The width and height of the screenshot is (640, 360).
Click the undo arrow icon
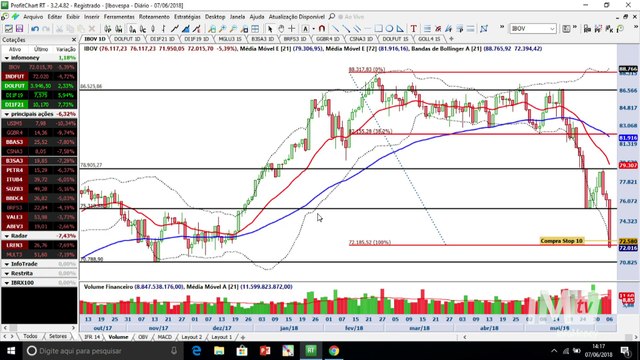[x=35, y=29]
